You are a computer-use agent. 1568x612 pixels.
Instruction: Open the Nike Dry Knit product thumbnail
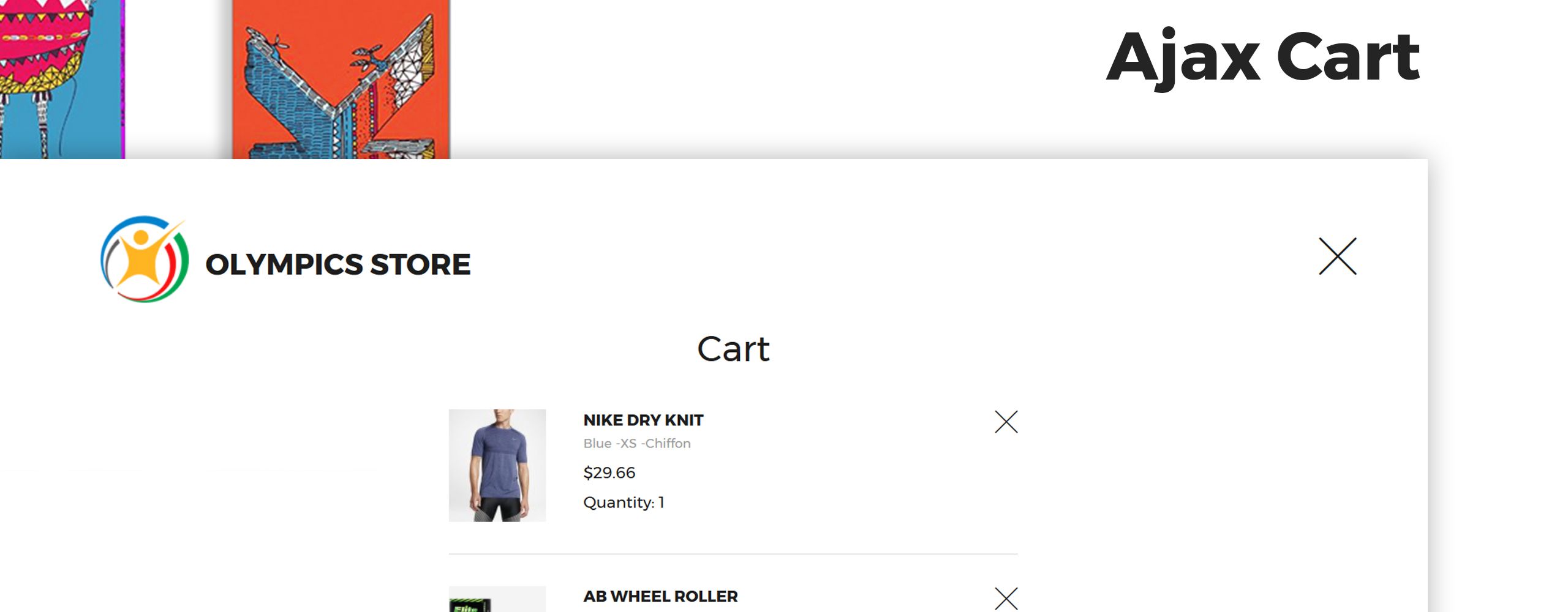pos(497,465)
